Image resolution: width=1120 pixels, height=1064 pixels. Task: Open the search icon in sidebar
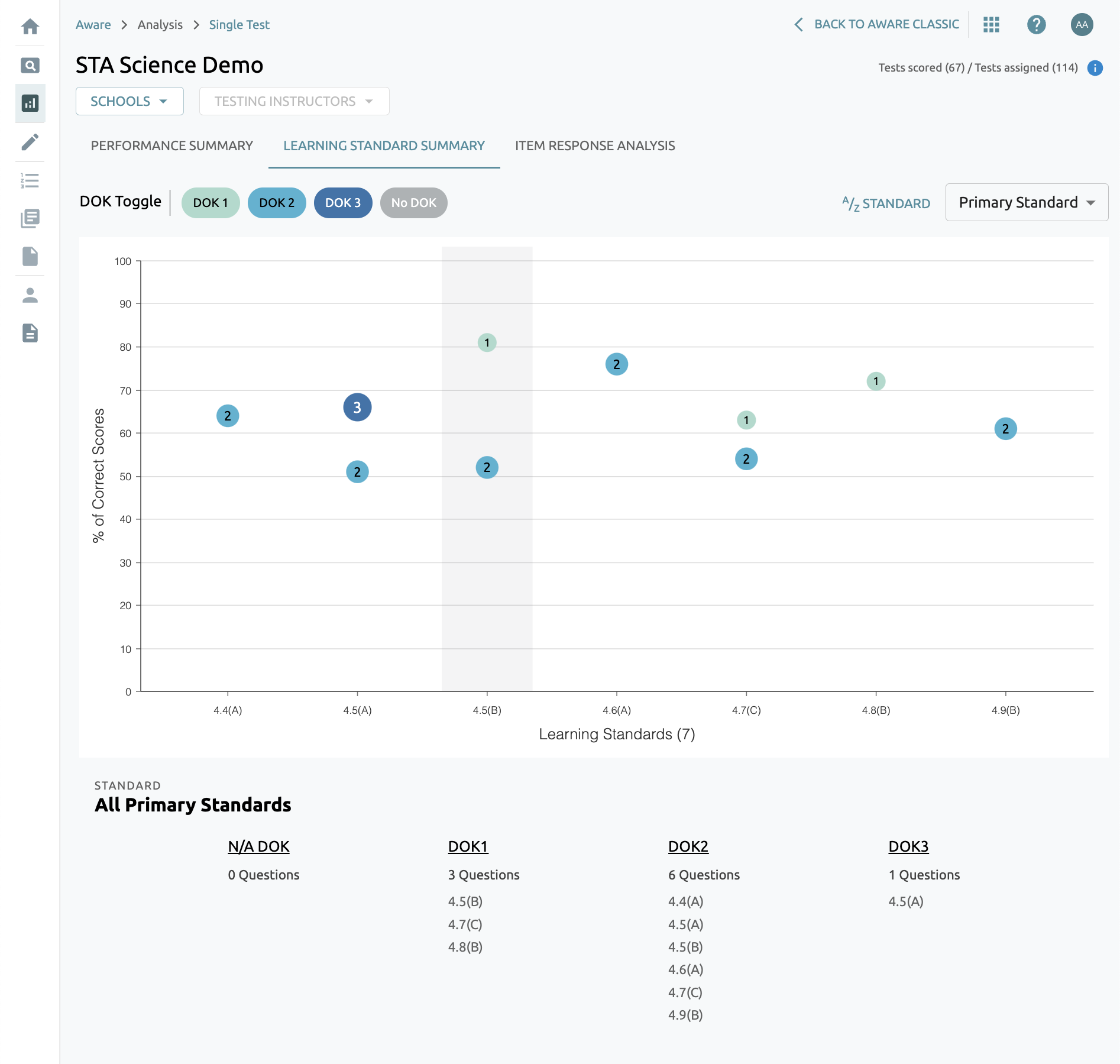pos(30,65)
